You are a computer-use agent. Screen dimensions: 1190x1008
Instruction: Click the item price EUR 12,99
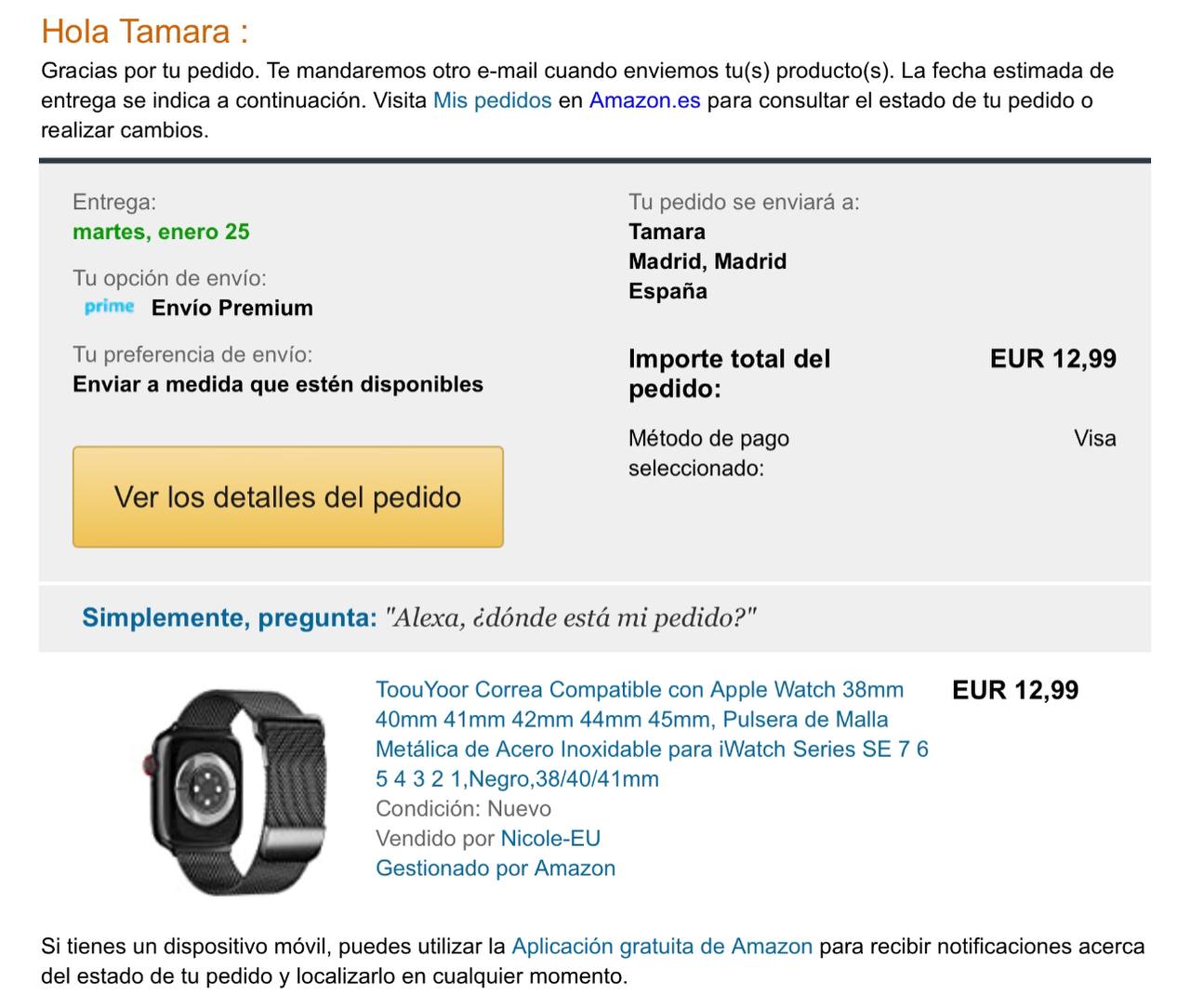coord(1015,690)
